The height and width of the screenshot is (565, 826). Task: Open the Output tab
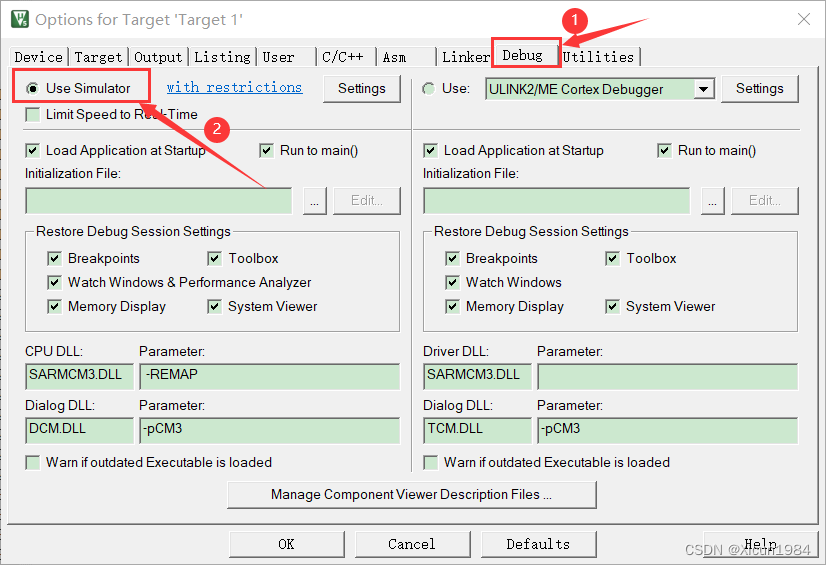tap(158, 57)
